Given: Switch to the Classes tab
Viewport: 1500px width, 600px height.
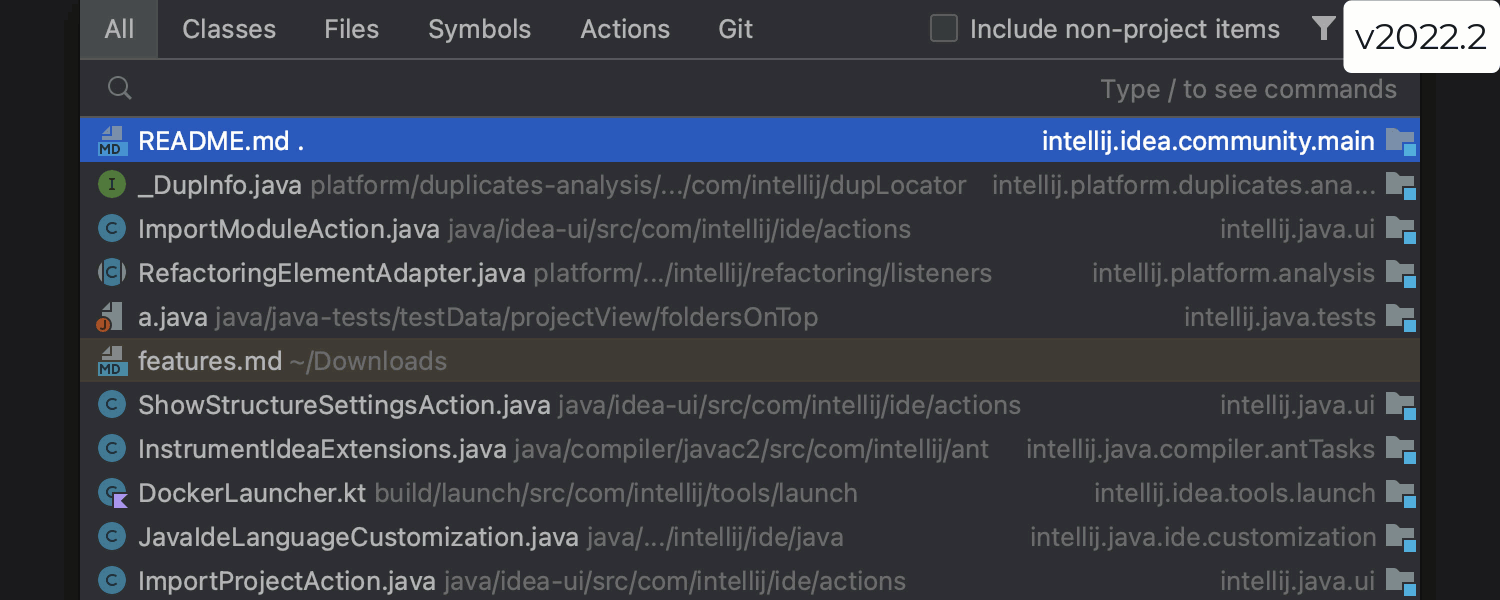Looking at the screenshot, I should click(229, 29).
